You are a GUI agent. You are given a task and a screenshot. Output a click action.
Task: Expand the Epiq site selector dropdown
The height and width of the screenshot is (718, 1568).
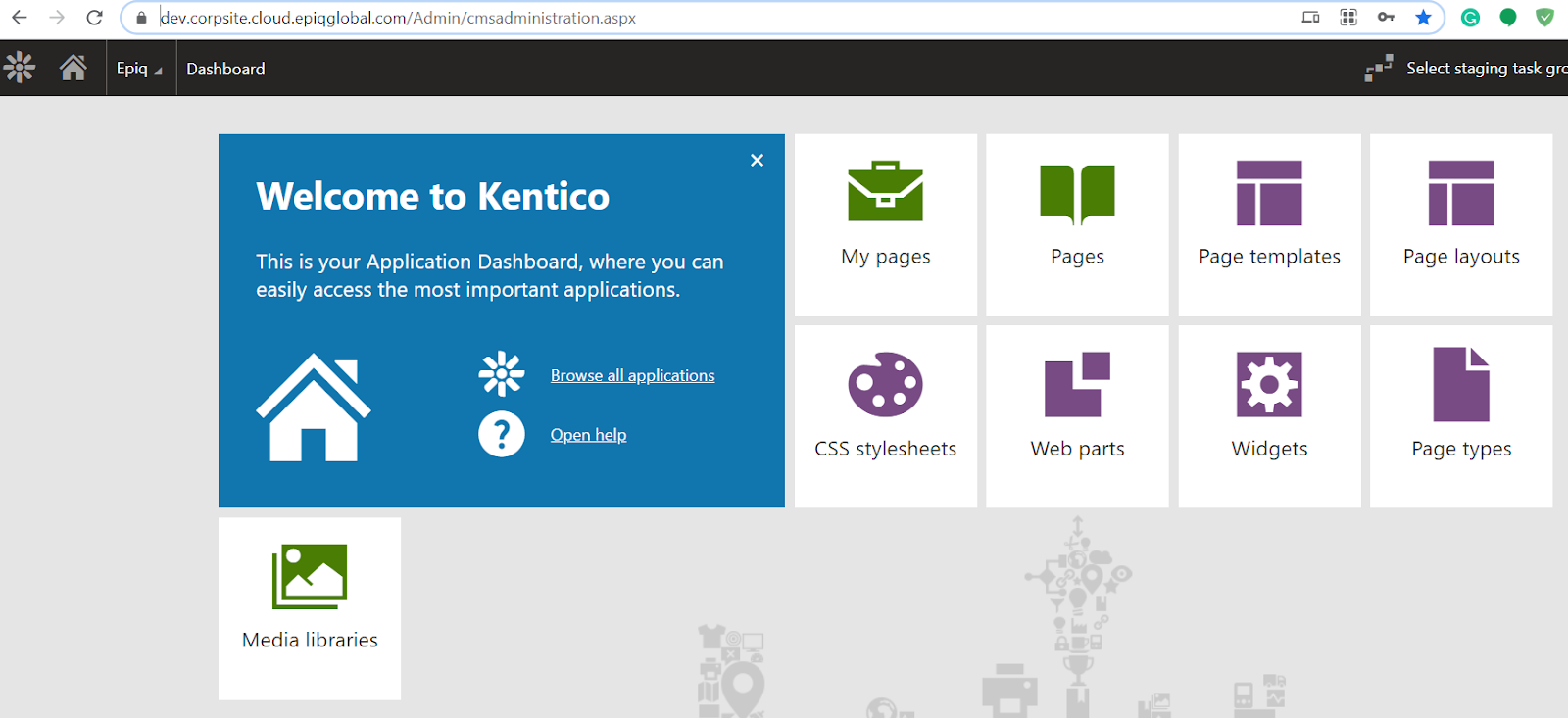(139, 69)
